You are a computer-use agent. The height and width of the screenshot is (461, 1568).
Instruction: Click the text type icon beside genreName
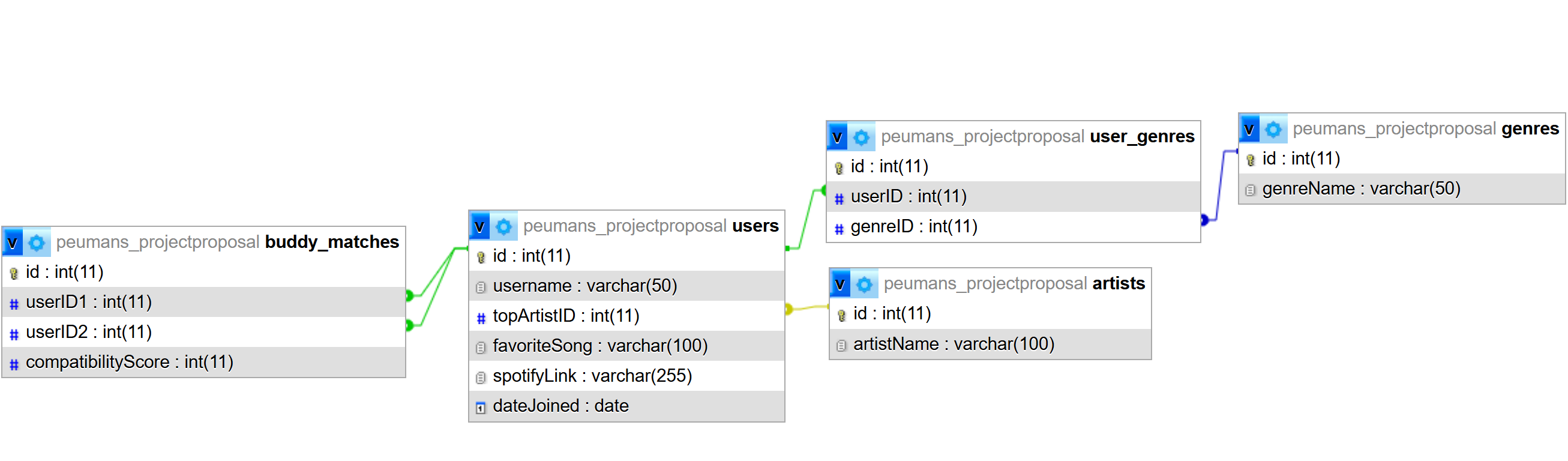(1251, 190)
